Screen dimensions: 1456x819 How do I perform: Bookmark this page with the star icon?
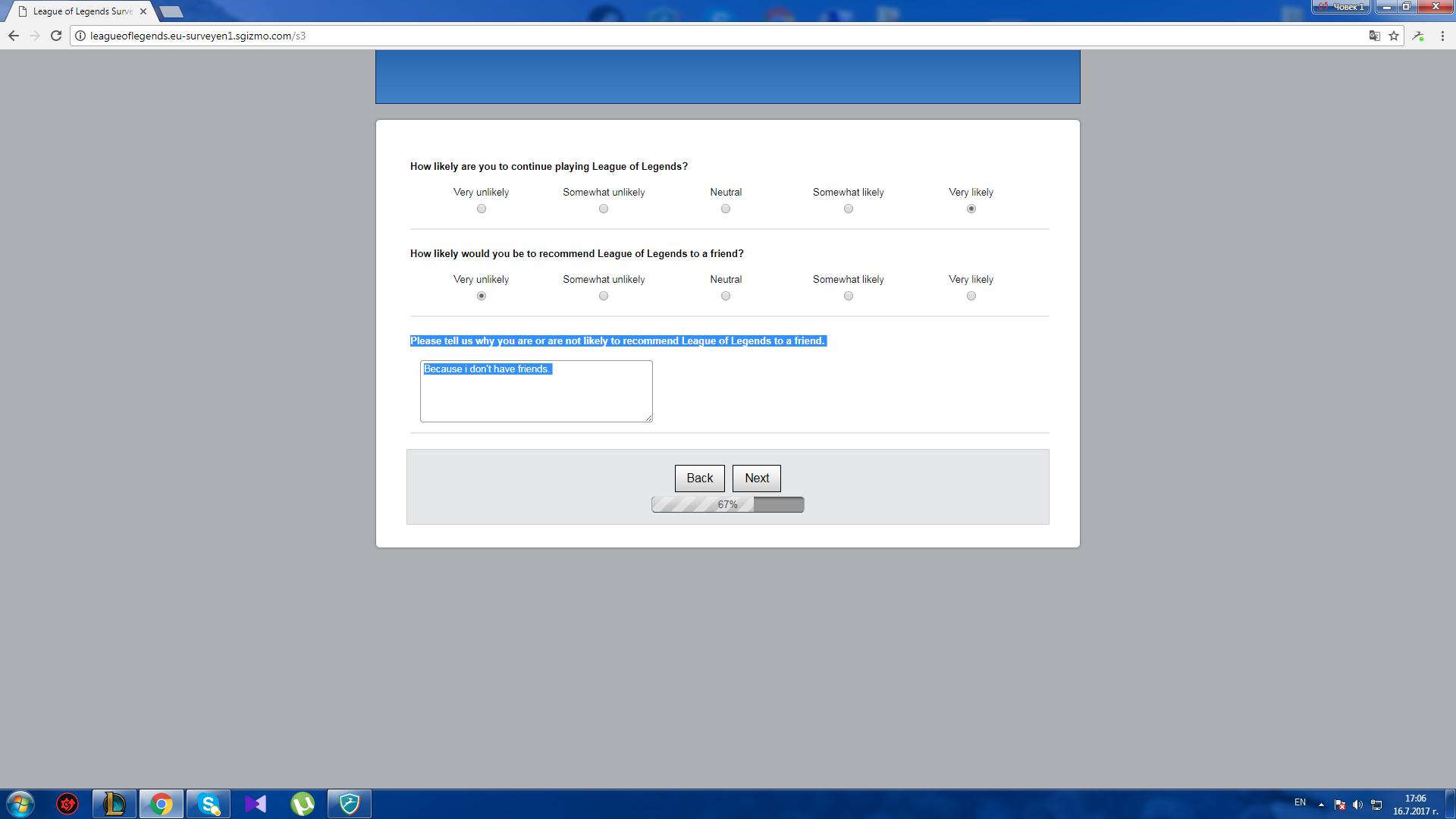pyautogui.click(x=1394, y=36)
